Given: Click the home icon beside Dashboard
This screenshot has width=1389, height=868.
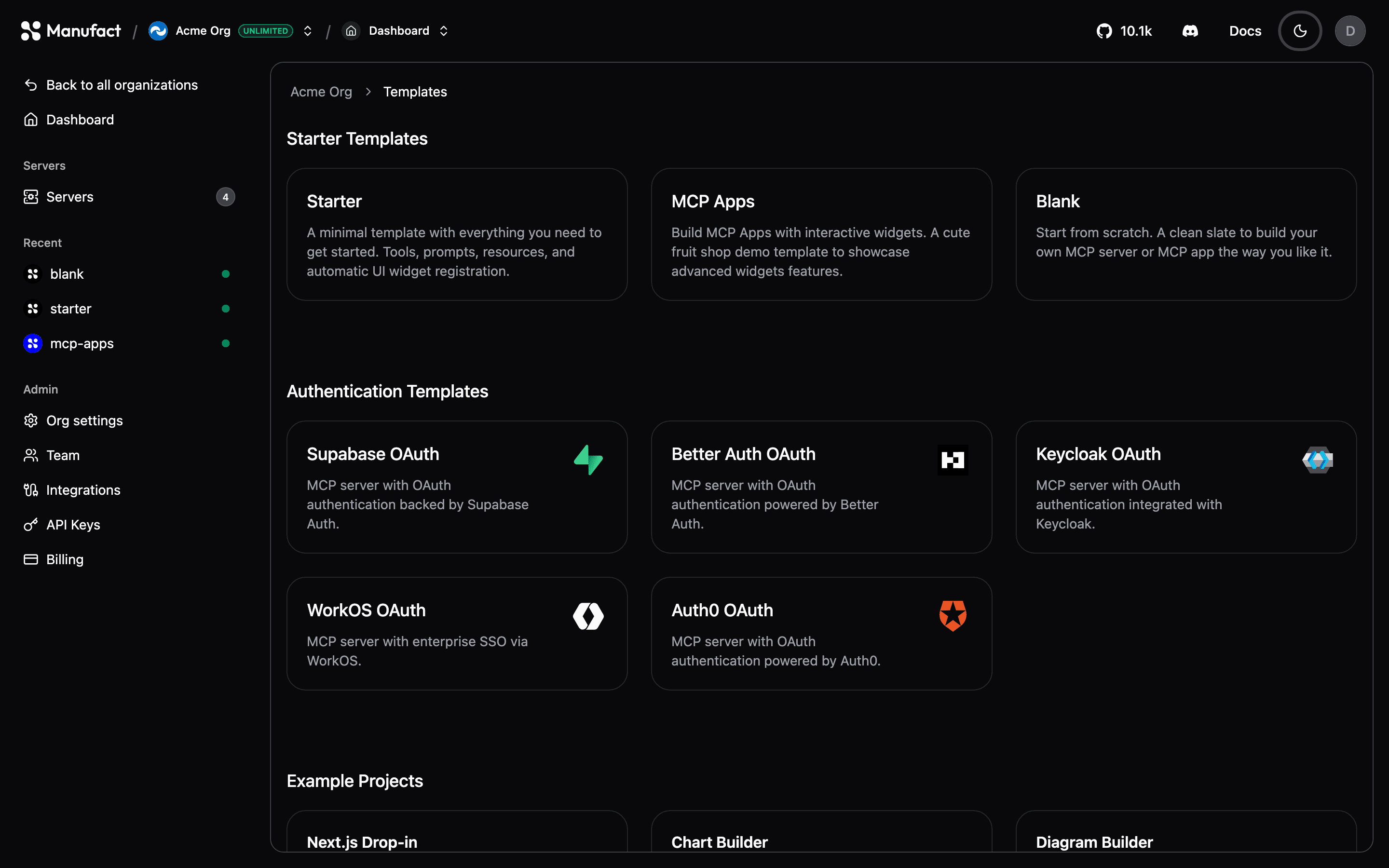Looking at the screenshot, I should point(351,31).
